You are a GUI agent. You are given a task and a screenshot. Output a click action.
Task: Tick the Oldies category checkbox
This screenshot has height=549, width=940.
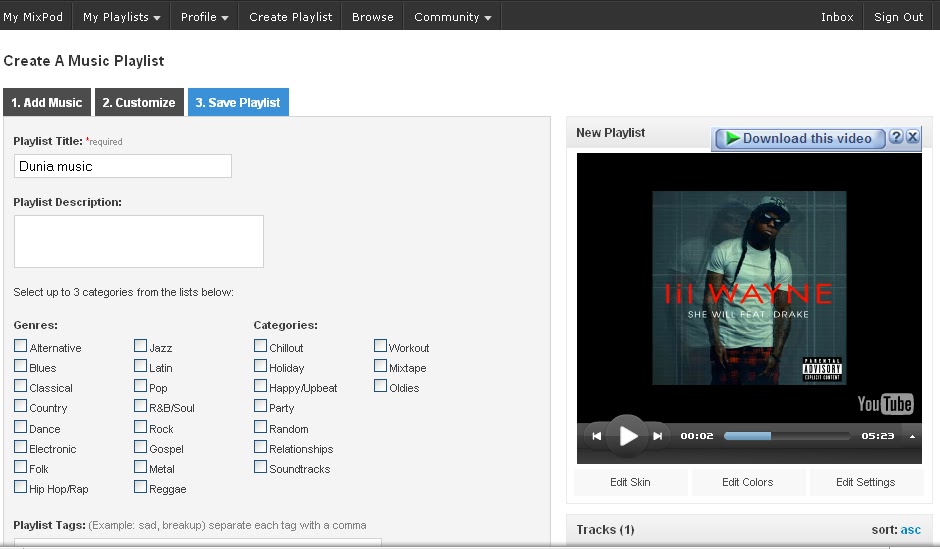pos(380,386)
